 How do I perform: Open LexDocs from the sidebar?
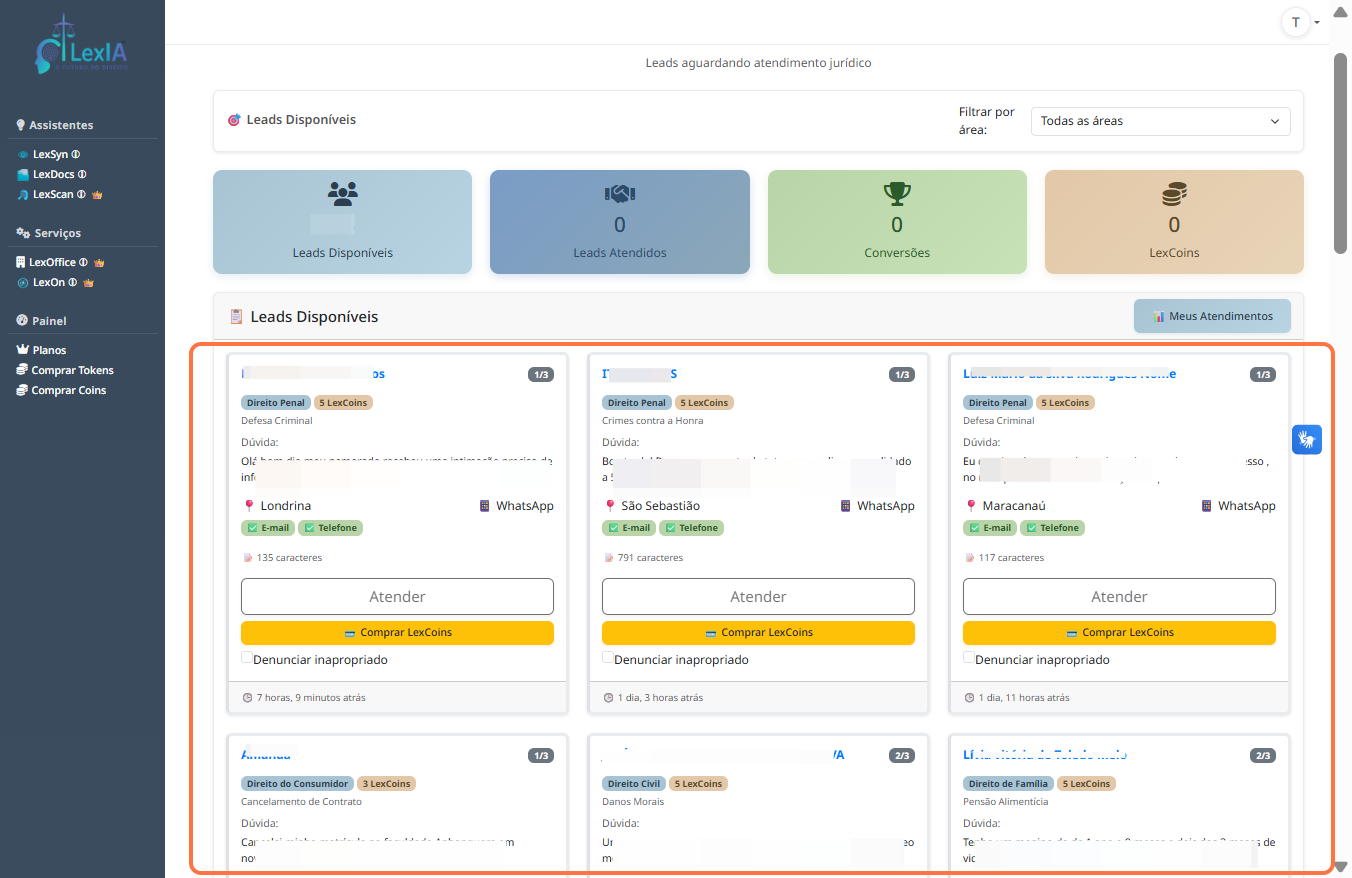pos(53,175)
